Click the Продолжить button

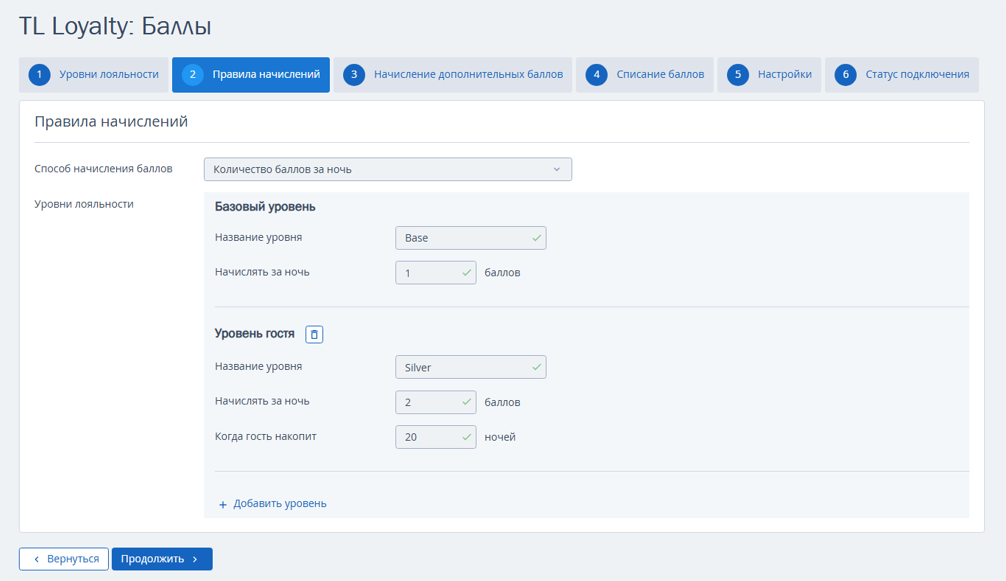tap(162, 559)
